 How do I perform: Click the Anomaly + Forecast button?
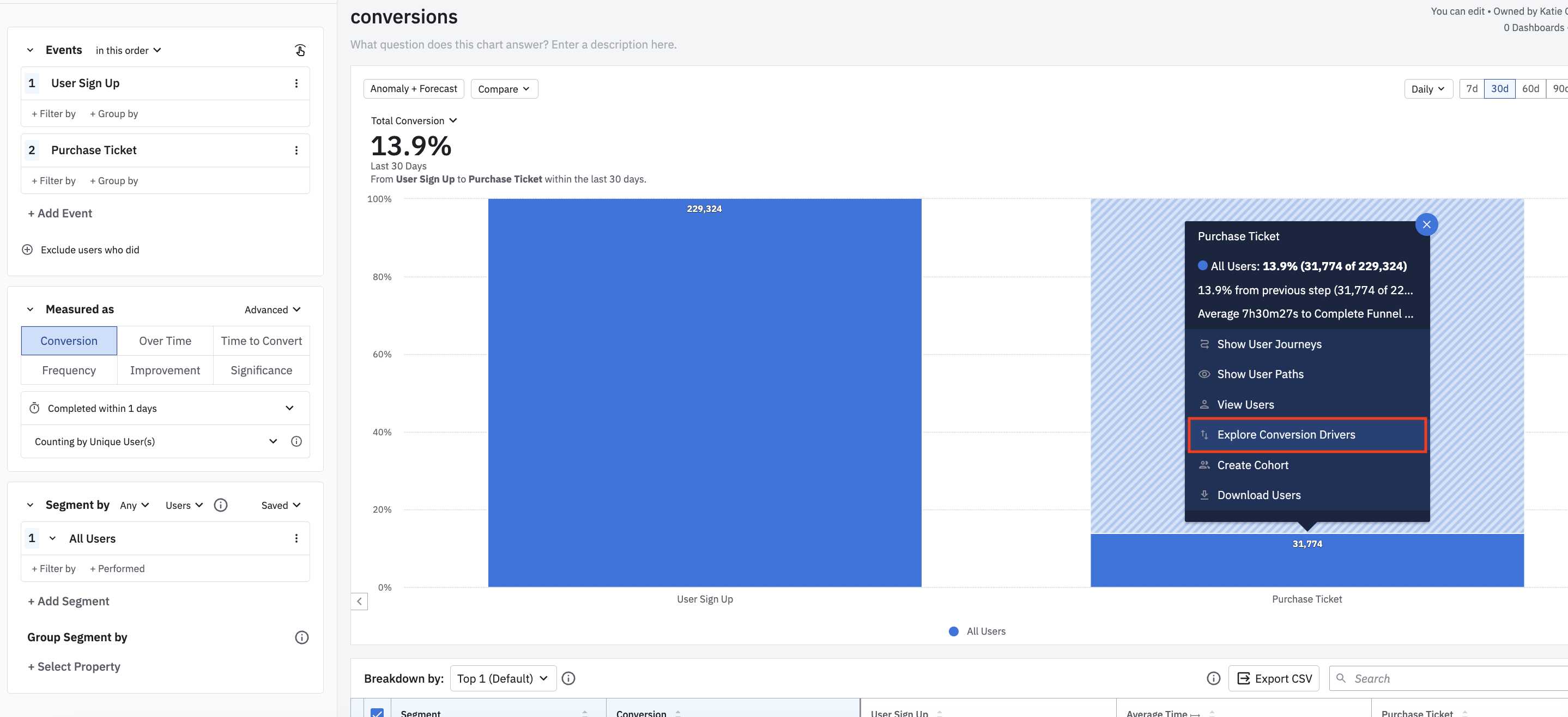(x=413, y=89)
